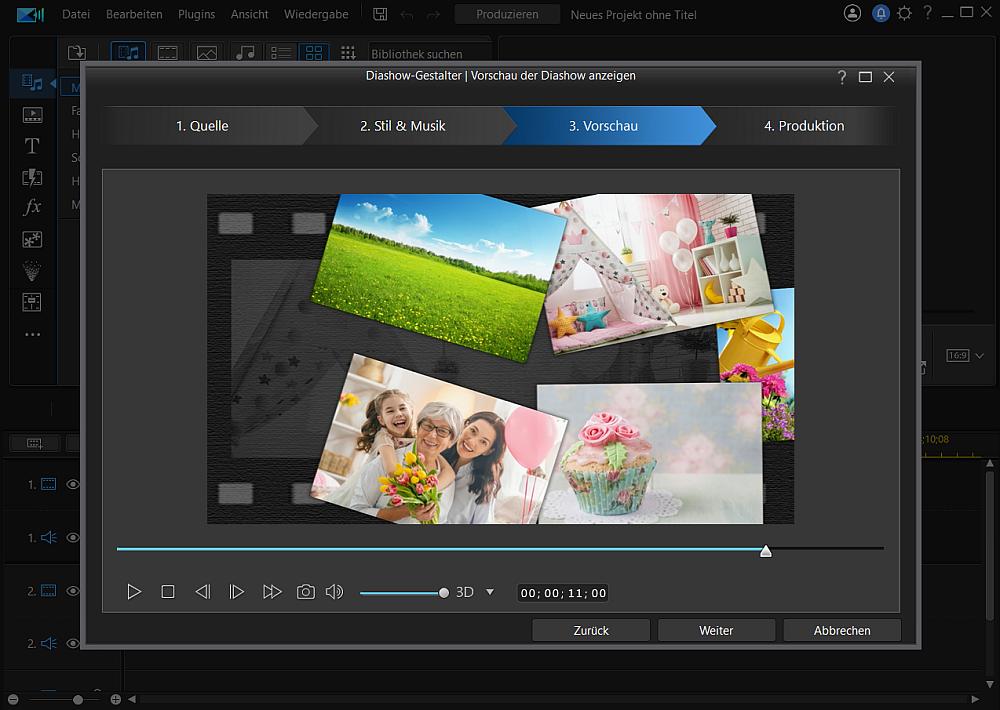Open the fx effects room
The height and width of the screenshot is (710, 1000).
click(32, 207)
